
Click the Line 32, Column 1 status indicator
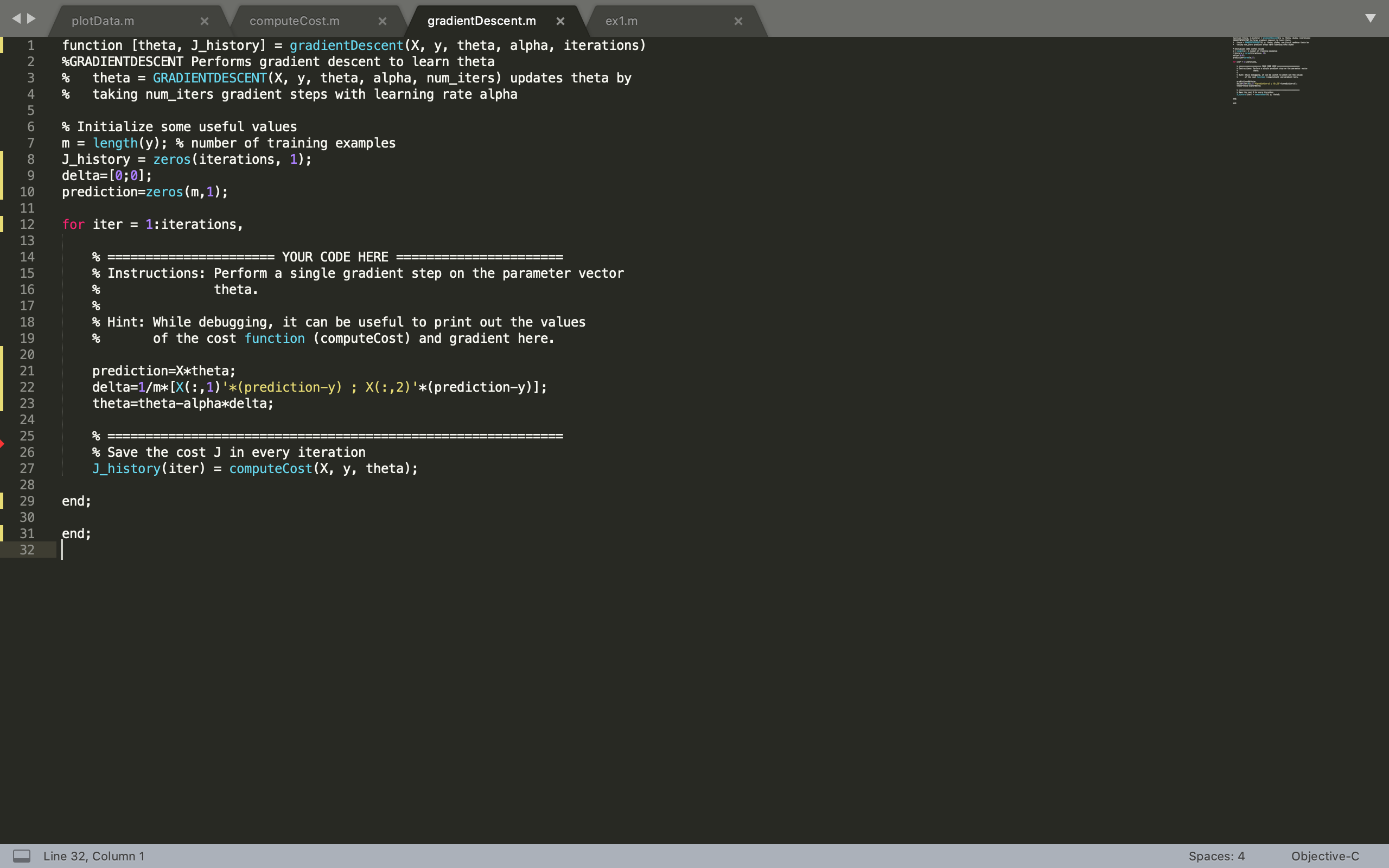pyautogui.click(x=94, y=856)
